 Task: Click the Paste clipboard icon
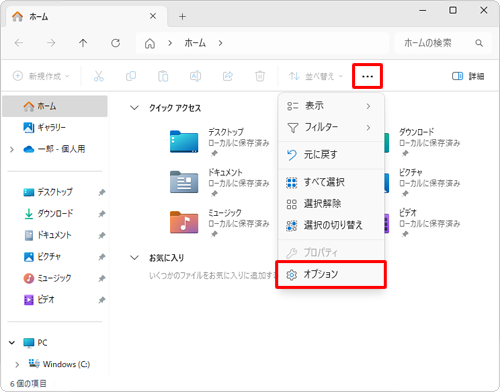point(163,76)
